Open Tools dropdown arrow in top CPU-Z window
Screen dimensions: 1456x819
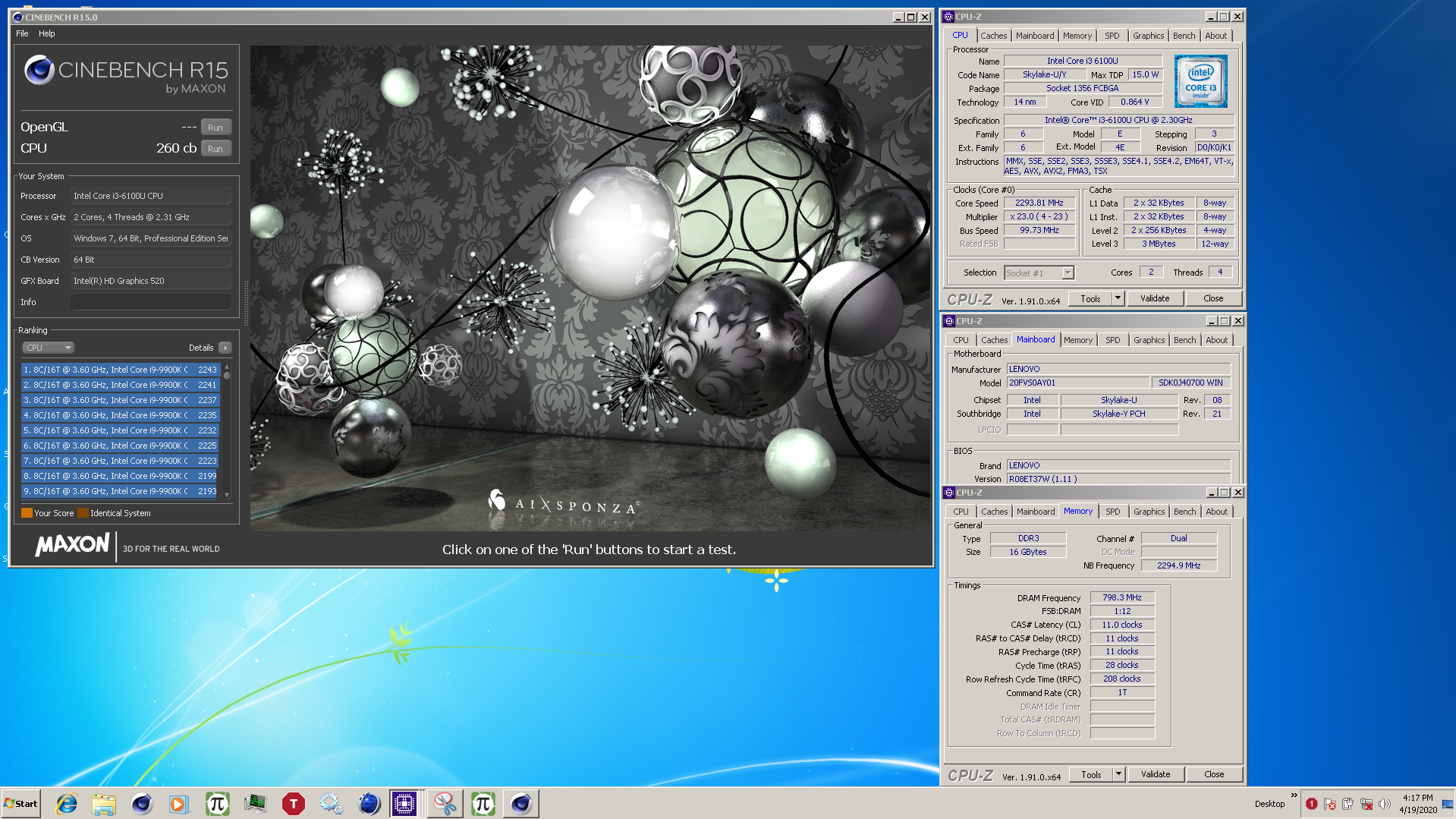[1118, 299]
